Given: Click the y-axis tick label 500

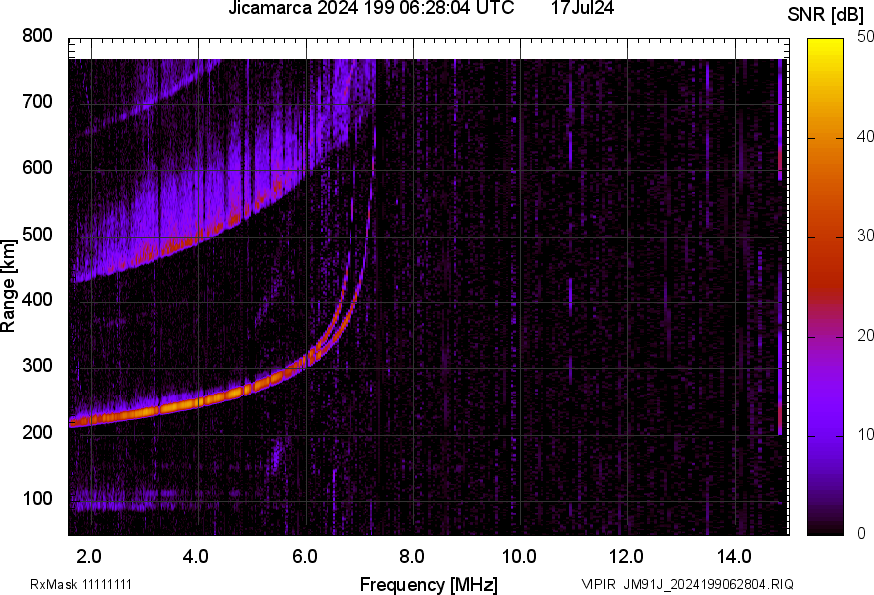Looking at the screenshot, I should 37,234.
